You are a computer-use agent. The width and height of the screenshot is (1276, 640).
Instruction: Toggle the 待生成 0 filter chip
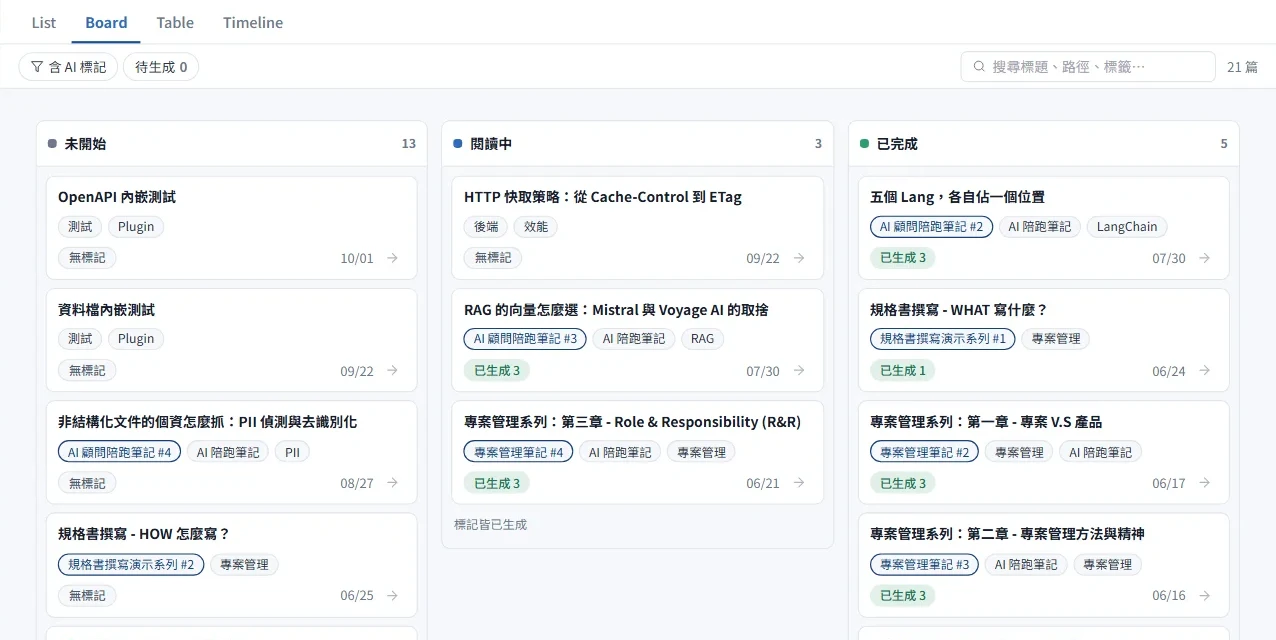pyautogui.click(x=161, y=67)
